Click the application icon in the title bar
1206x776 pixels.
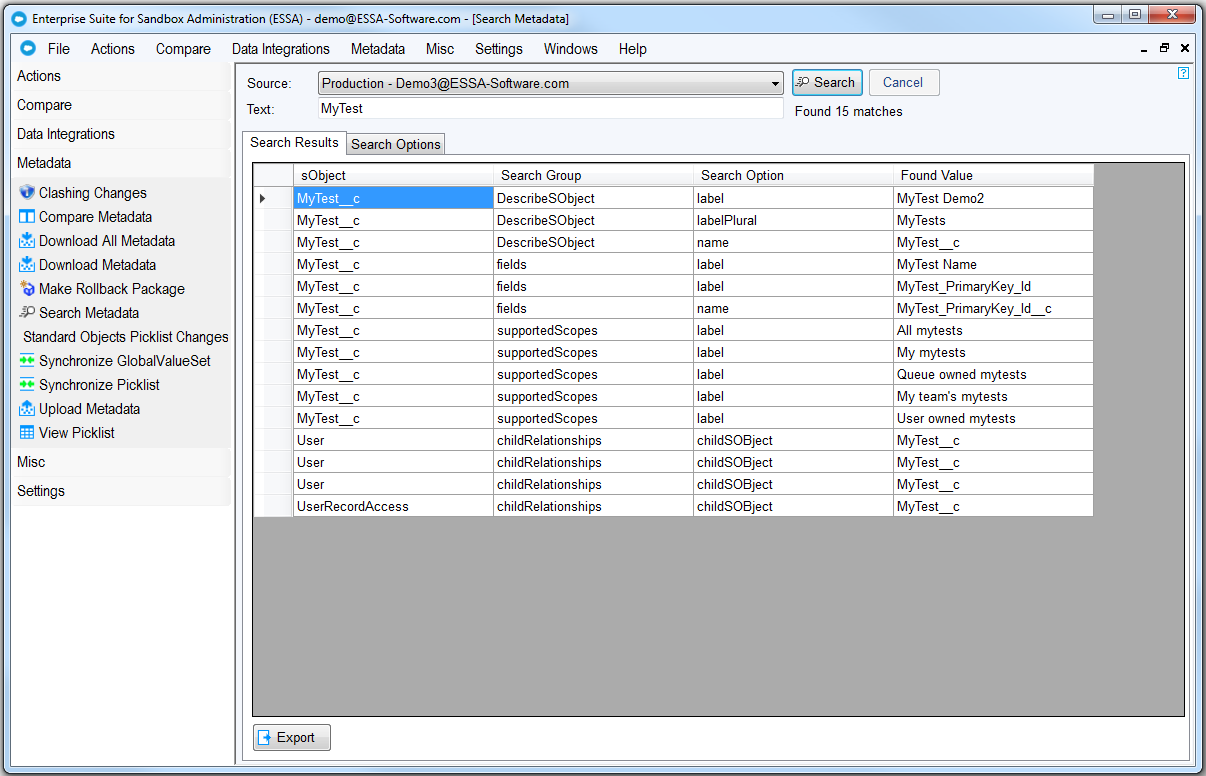click(x=18, y=18)
